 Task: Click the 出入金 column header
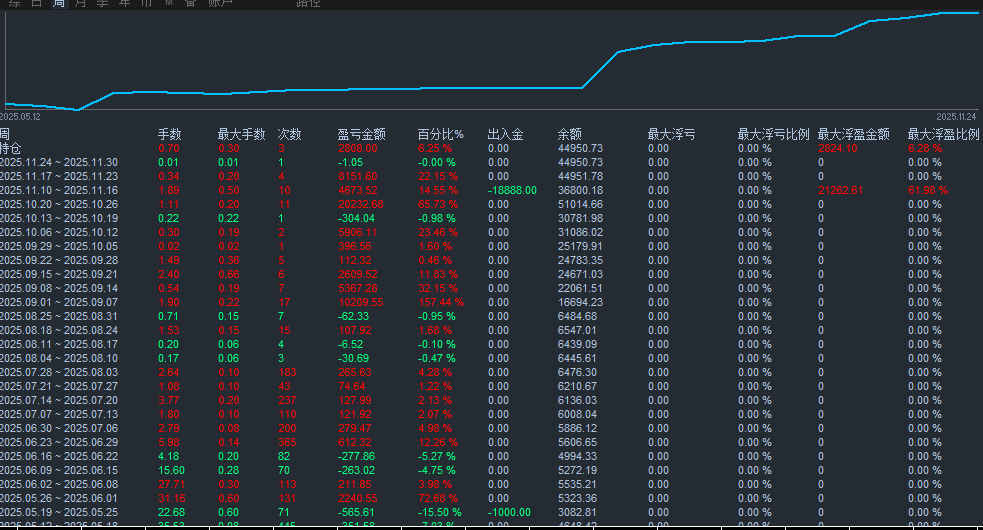tap(505, 134)
